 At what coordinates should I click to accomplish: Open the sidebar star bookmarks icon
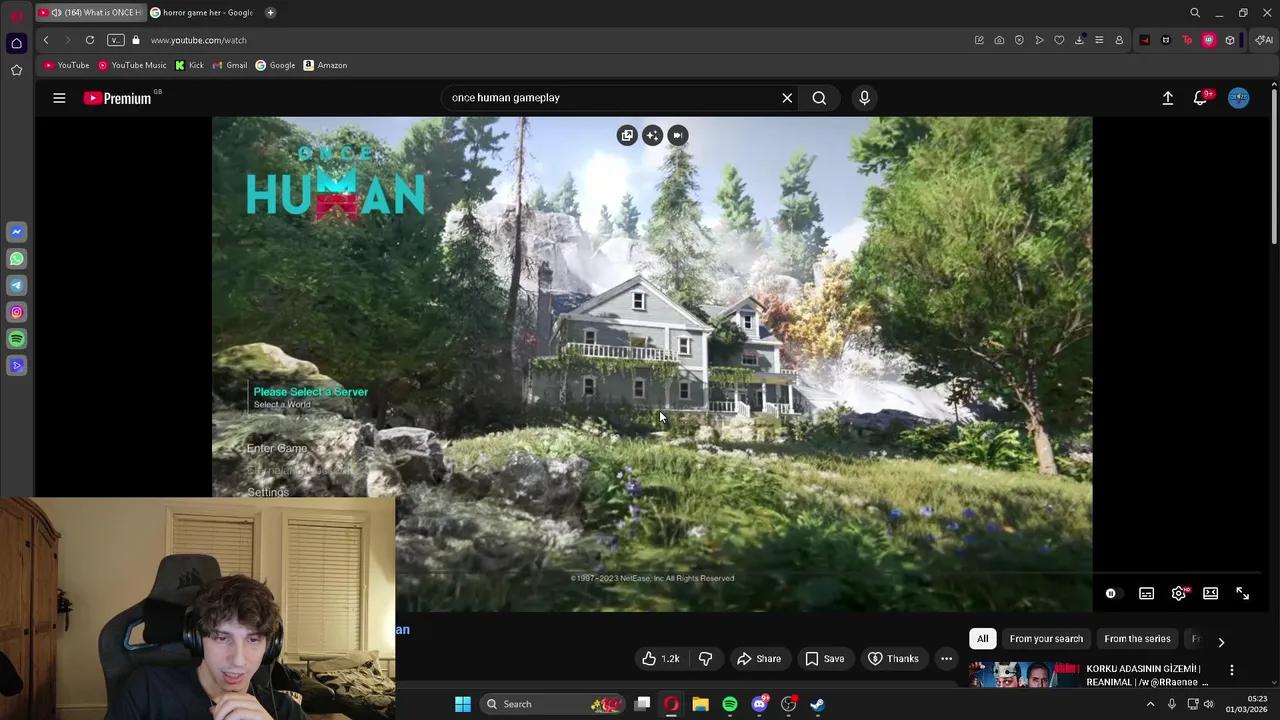[16, 70]
